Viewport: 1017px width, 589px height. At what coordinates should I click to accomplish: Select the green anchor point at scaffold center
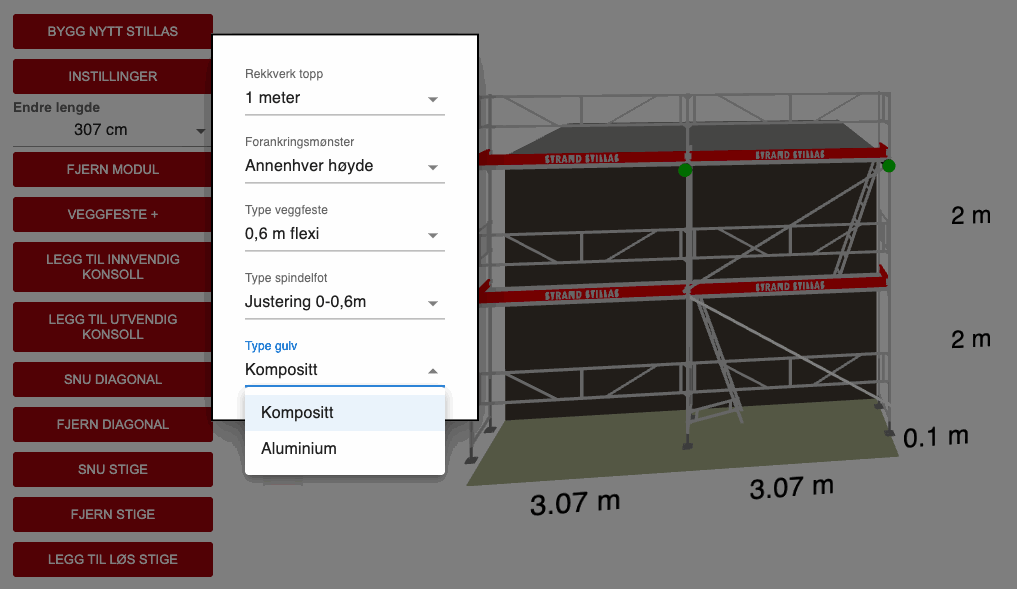pyautogui.click(x=685, y=170)
